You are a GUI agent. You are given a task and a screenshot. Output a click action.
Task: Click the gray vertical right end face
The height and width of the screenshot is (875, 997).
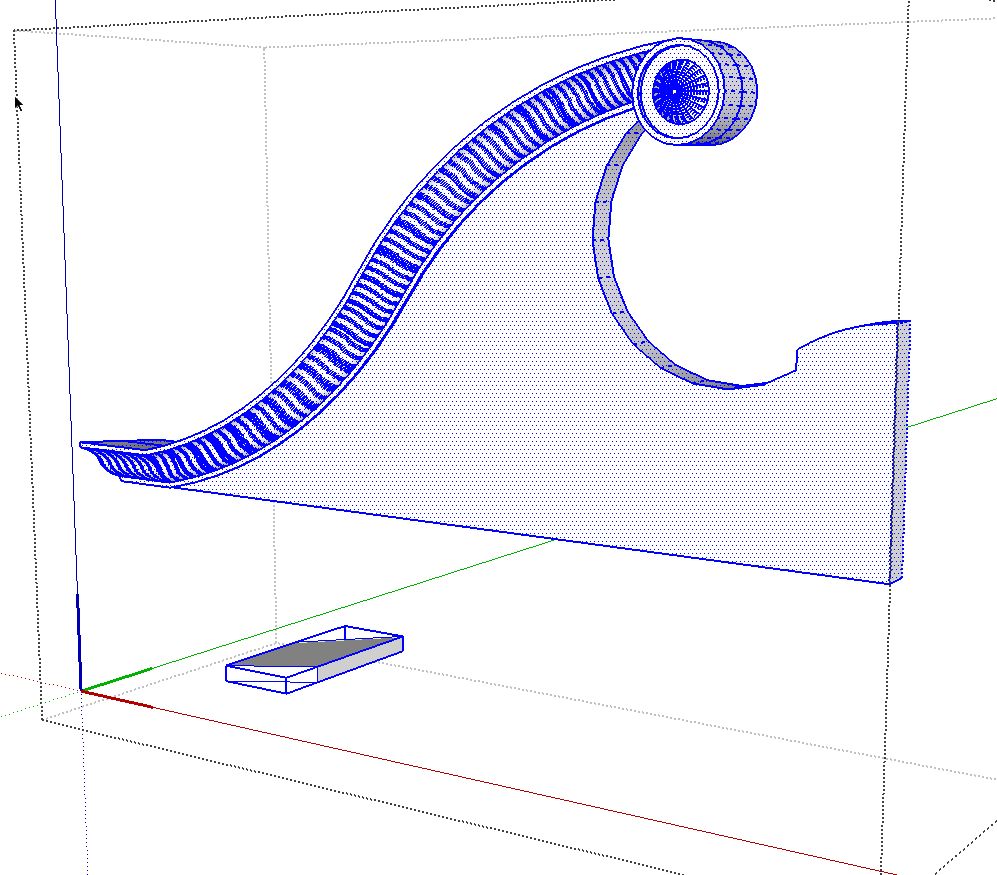click(901, 450)
